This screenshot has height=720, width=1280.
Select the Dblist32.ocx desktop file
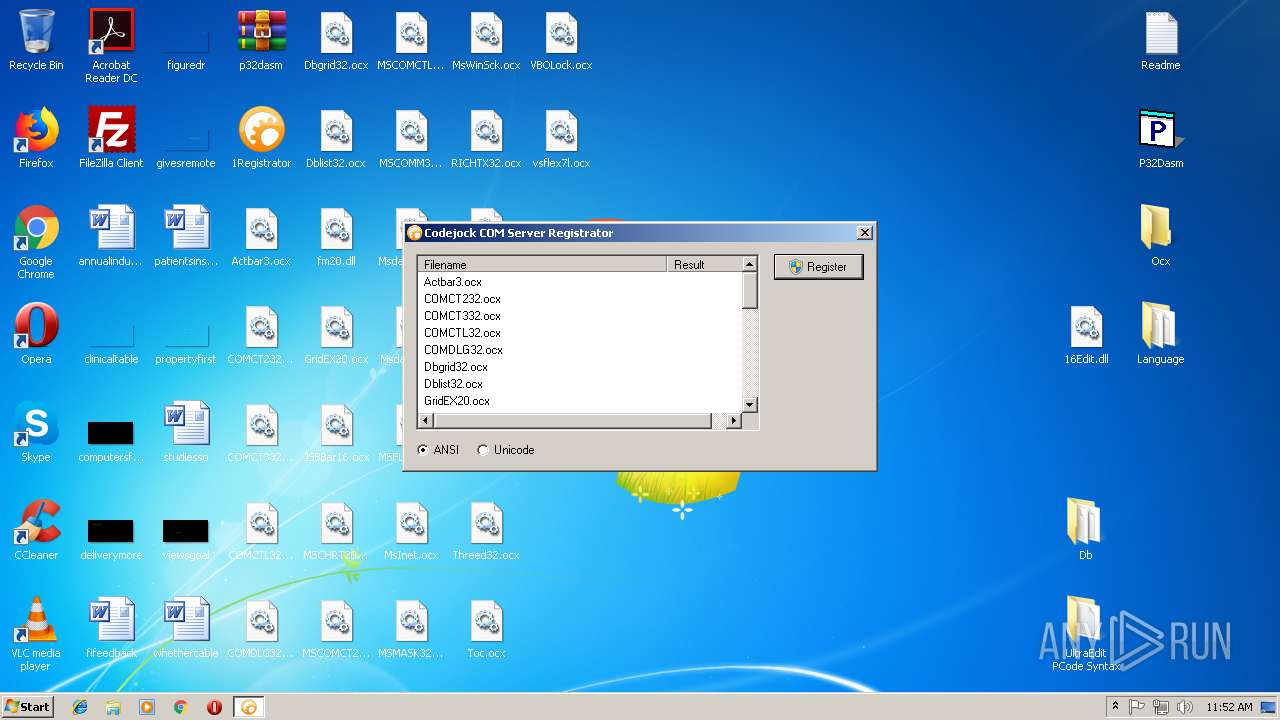tap(336, 139)
